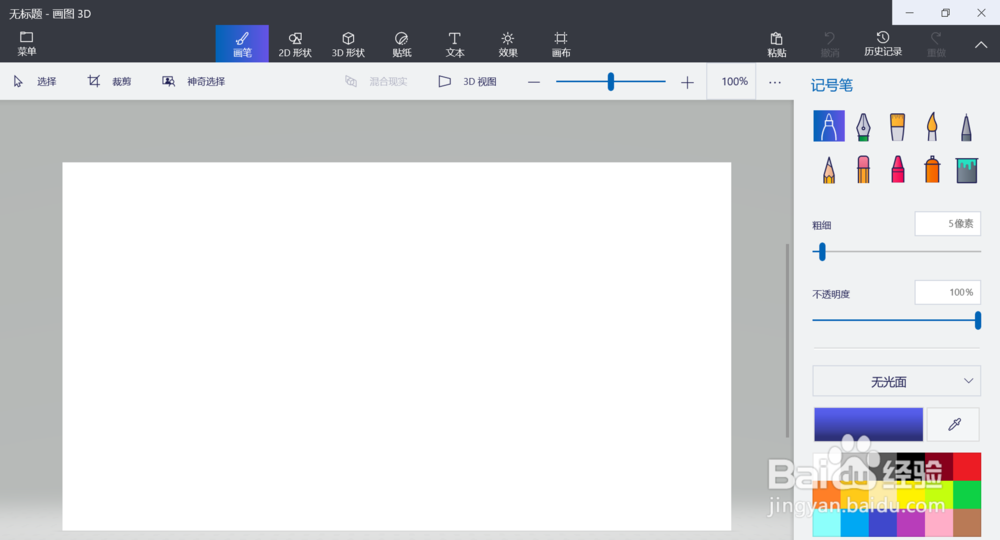1000x540 pixels.
Task: Select the spray can tool
Action: coord(932,170)
